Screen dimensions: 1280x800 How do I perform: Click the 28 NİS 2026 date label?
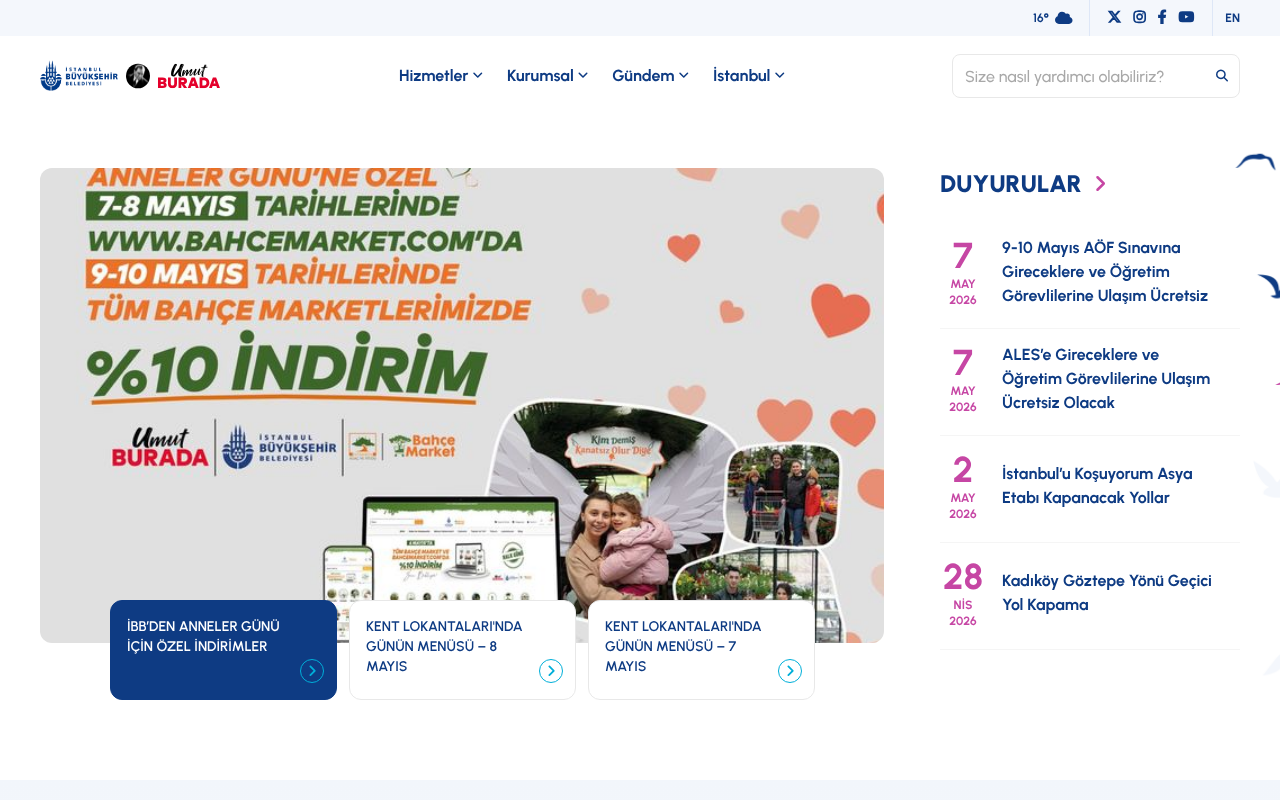[963, 594]
